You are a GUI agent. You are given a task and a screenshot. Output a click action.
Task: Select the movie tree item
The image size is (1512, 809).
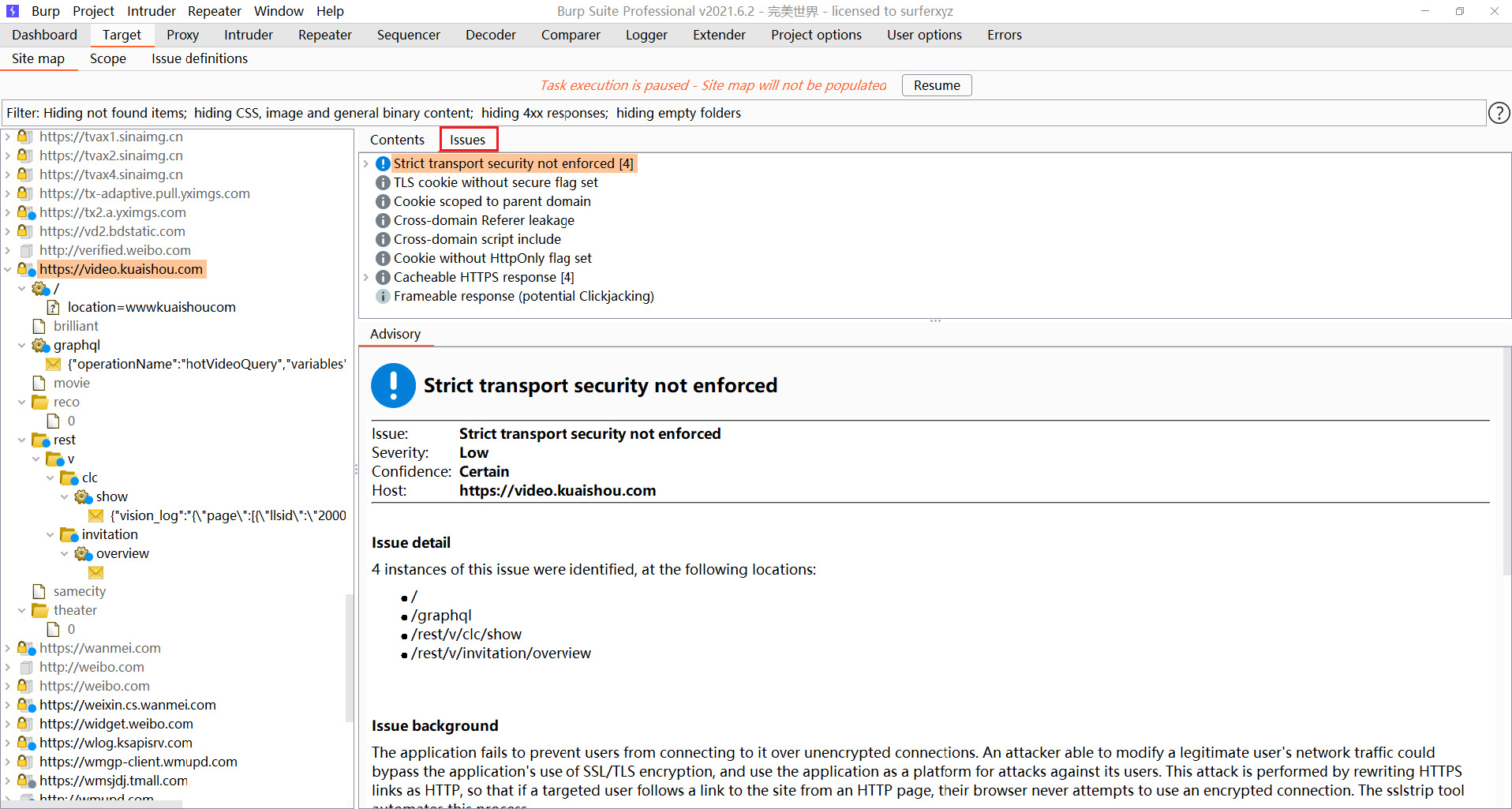(71, 383)
